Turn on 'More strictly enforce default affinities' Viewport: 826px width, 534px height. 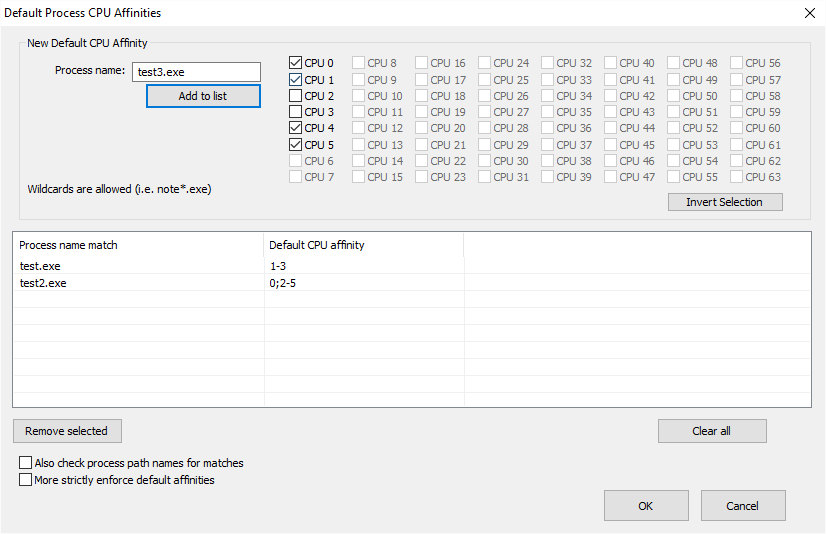[26, 480]
